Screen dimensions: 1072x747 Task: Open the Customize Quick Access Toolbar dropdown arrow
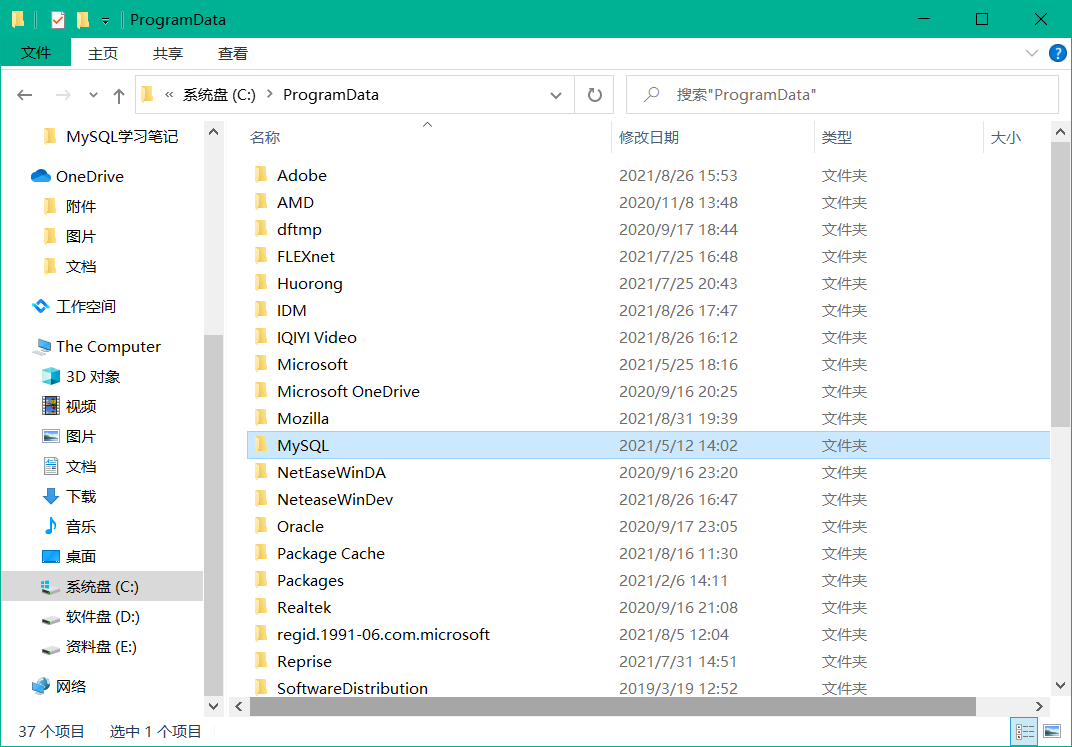tap(105, 21)
